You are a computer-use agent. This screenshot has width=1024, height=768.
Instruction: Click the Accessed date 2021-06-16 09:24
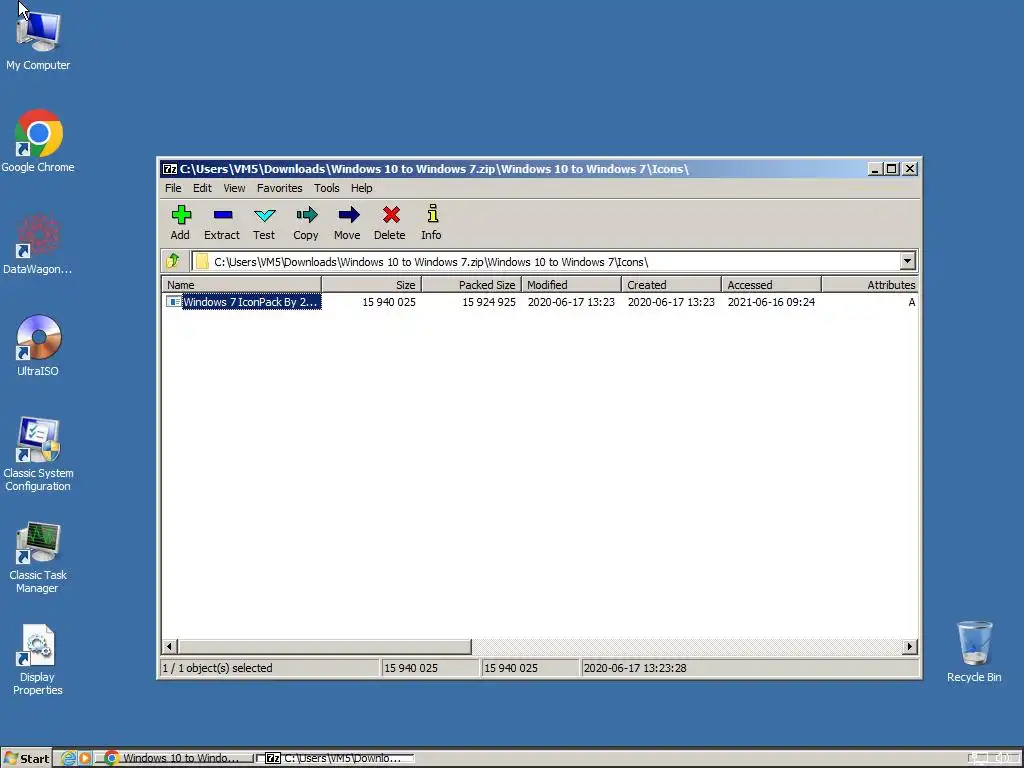[771, 302]
